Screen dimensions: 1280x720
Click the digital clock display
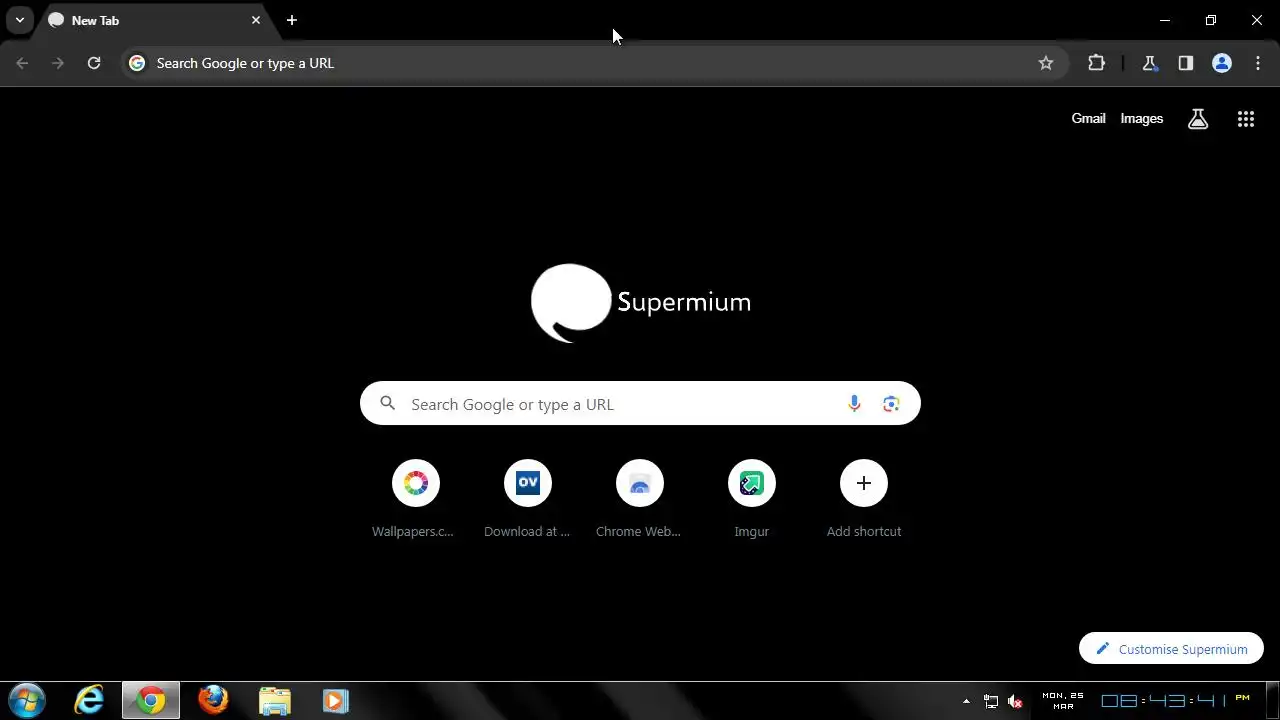click(1176, 701)
